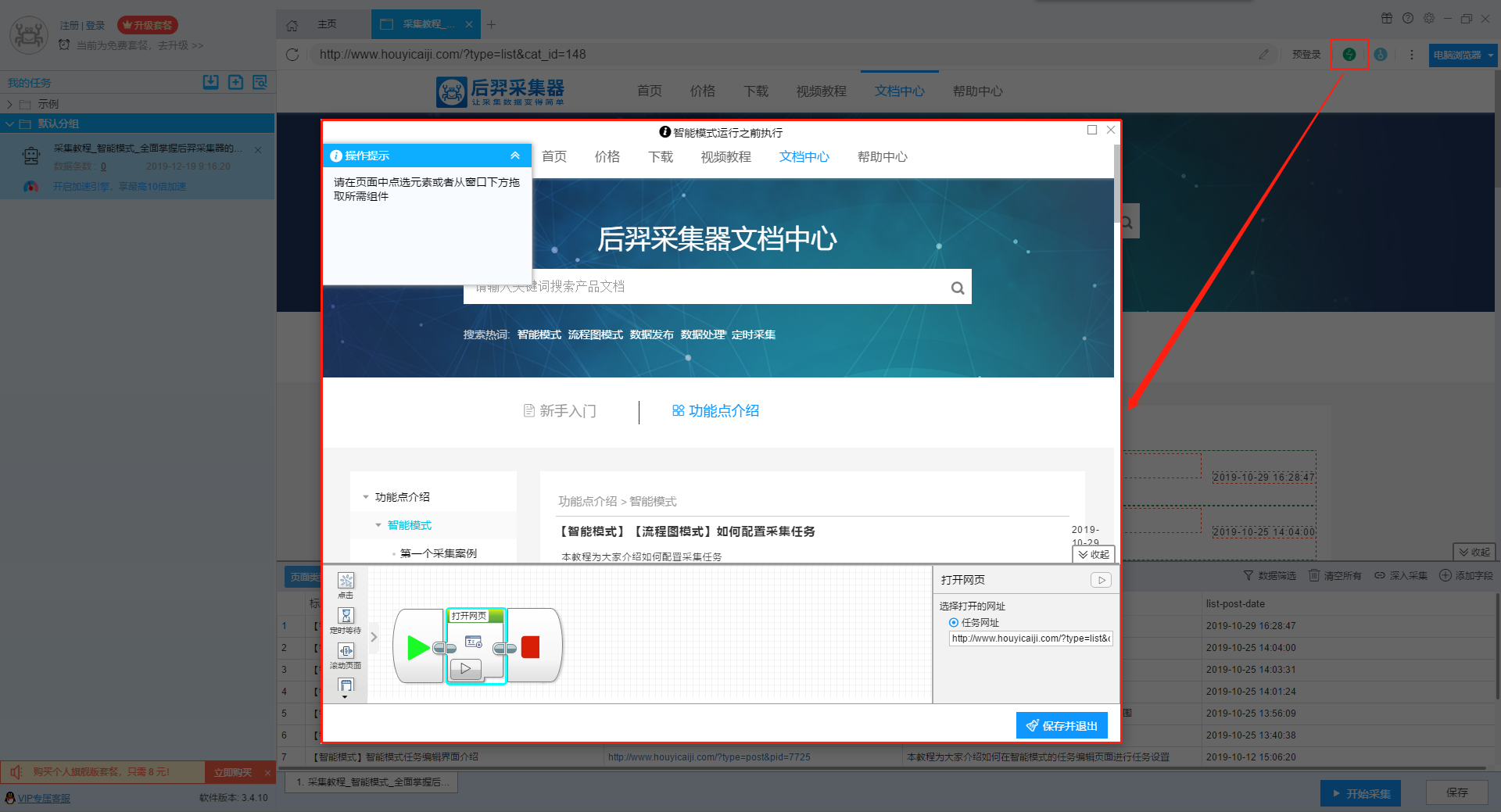Collapse the 默认分组 group
The image size is (1501, 812).
click(x=9, y=123)
